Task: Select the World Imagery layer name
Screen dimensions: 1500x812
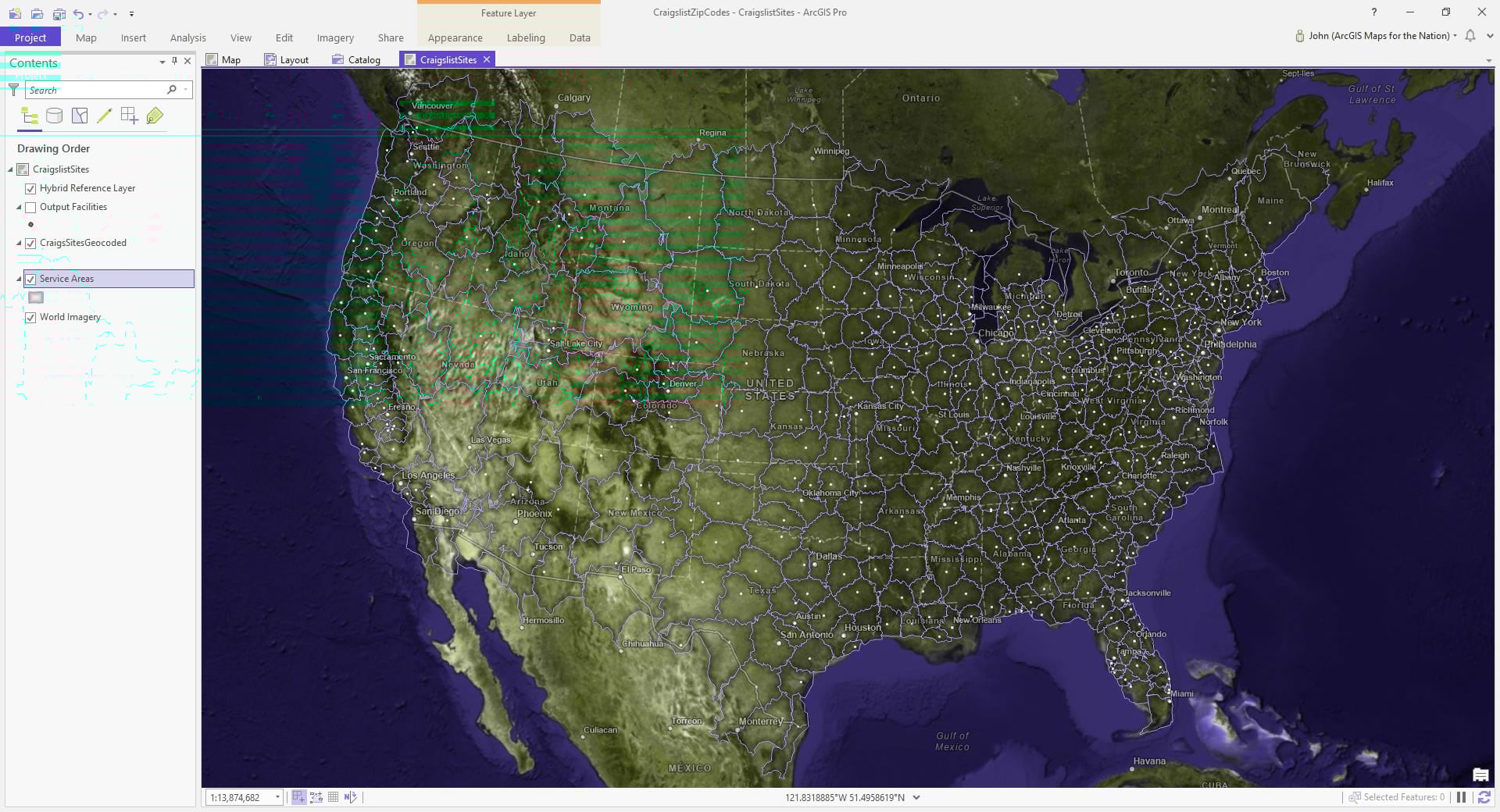Action: pyautogui.click(x=70, y=318)
